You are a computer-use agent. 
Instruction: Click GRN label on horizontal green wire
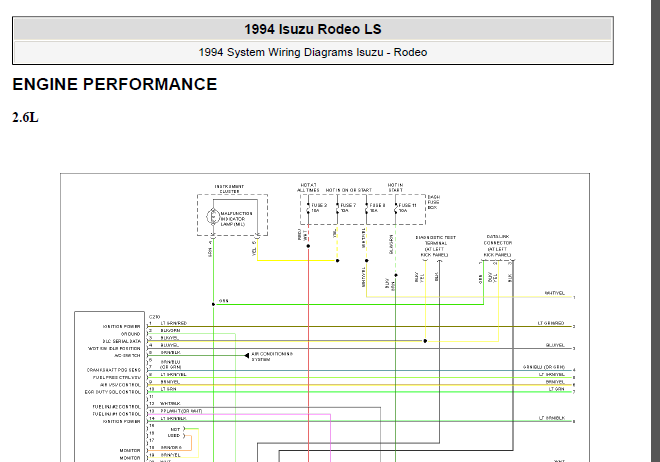click(224, 301)
